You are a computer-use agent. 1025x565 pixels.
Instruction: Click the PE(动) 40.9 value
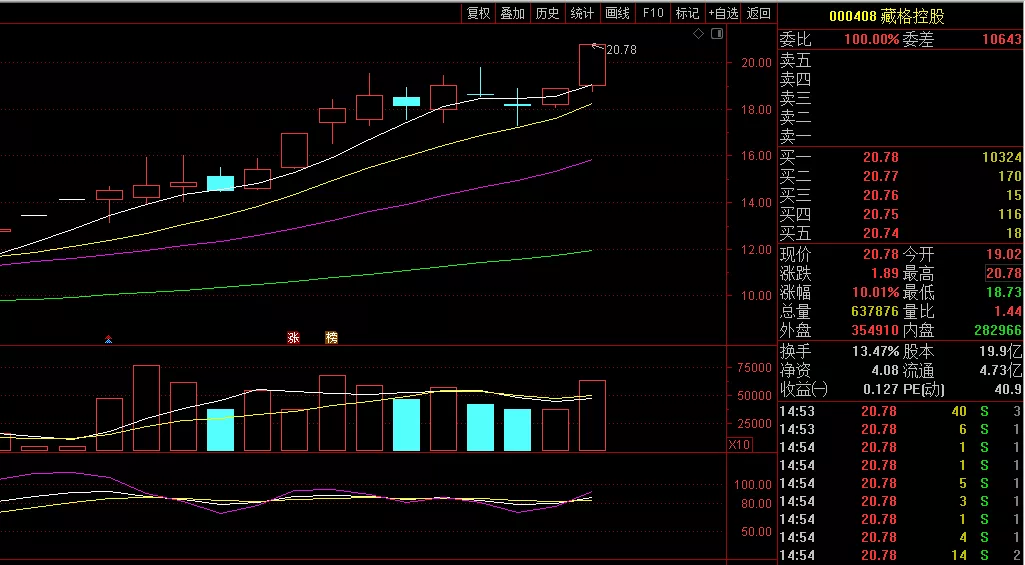(x=1009, y=390)
